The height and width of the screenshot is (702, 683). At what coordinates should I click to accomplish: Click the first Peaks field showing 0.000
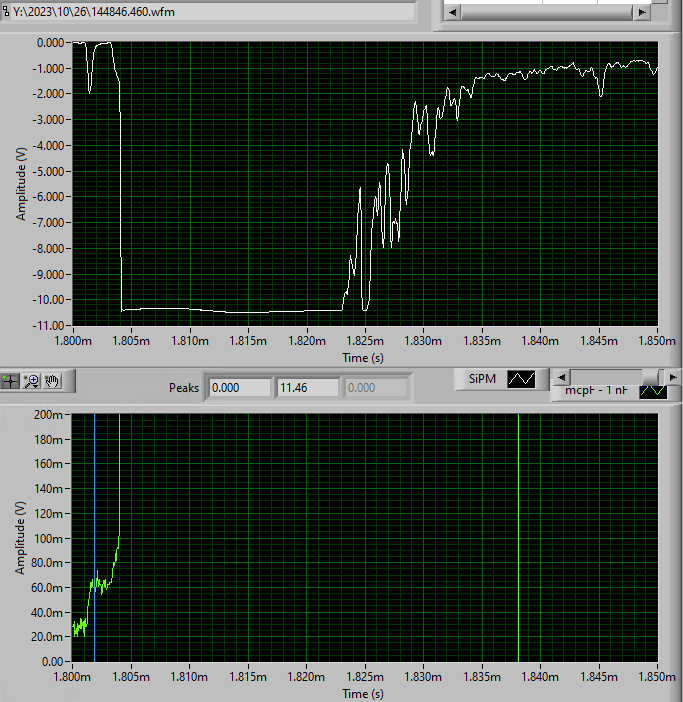click(x=239, y=388)
